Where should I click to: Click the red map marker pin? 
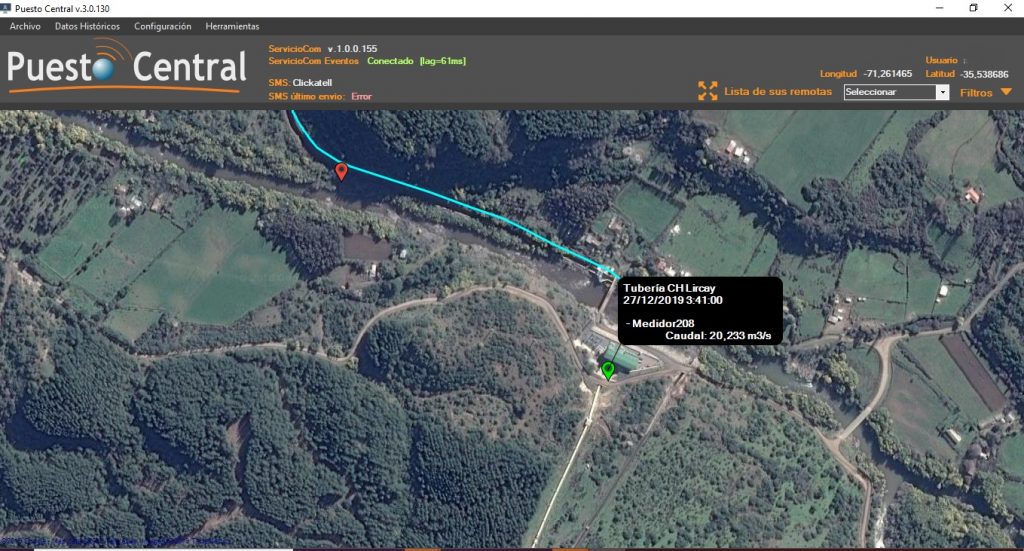[341, 171]
